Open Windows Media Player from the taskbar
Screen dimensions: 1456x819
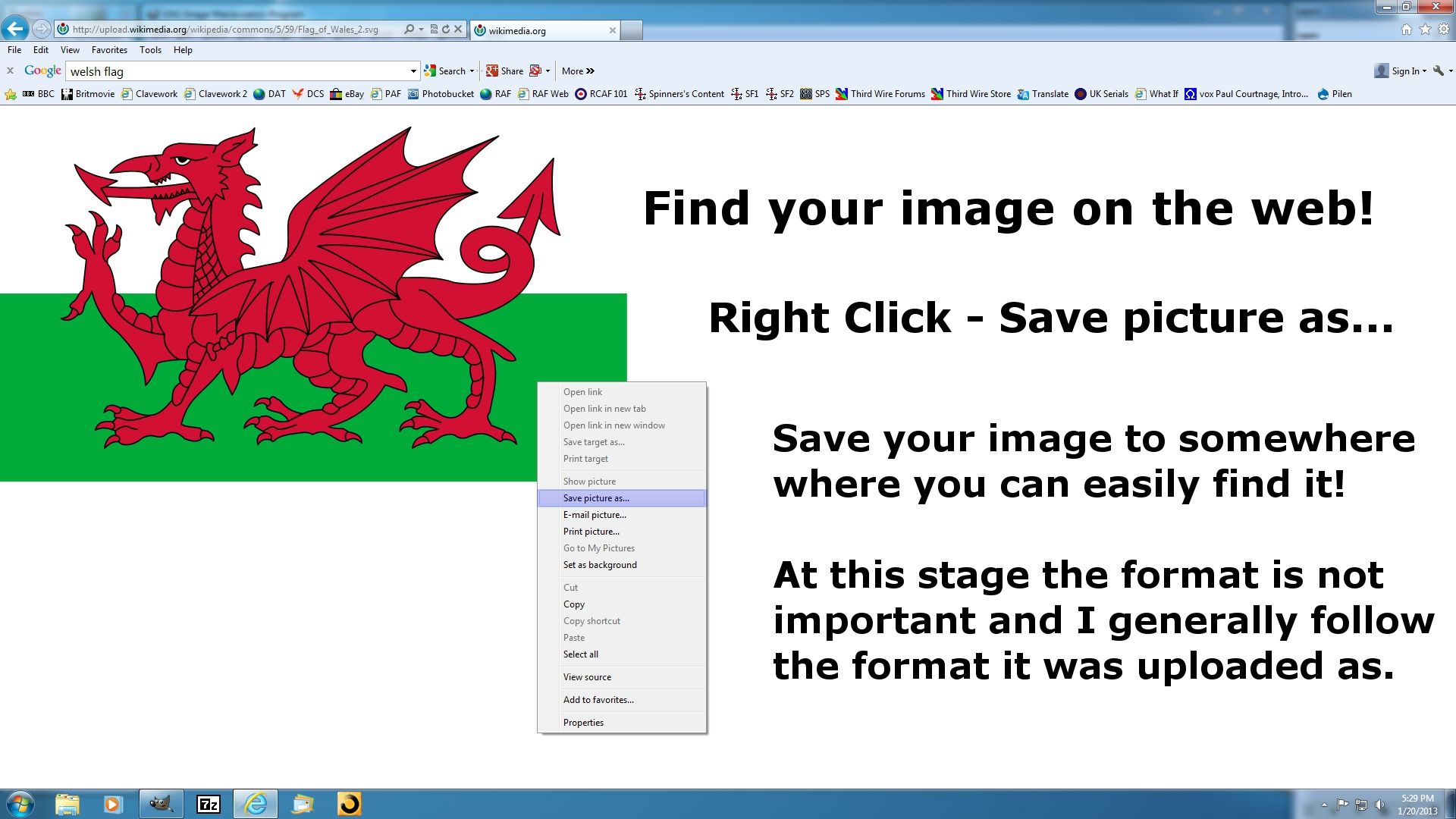coord(113,804)
